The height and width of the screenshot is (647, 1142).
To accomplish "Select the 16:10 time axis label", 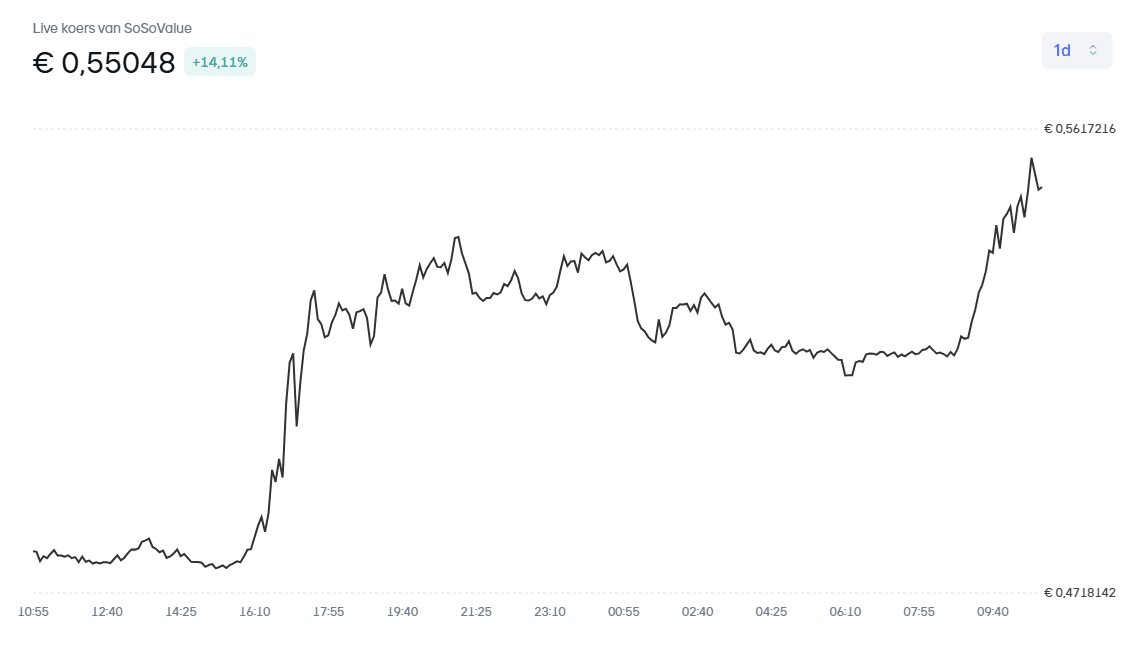I will coord(255,612).
